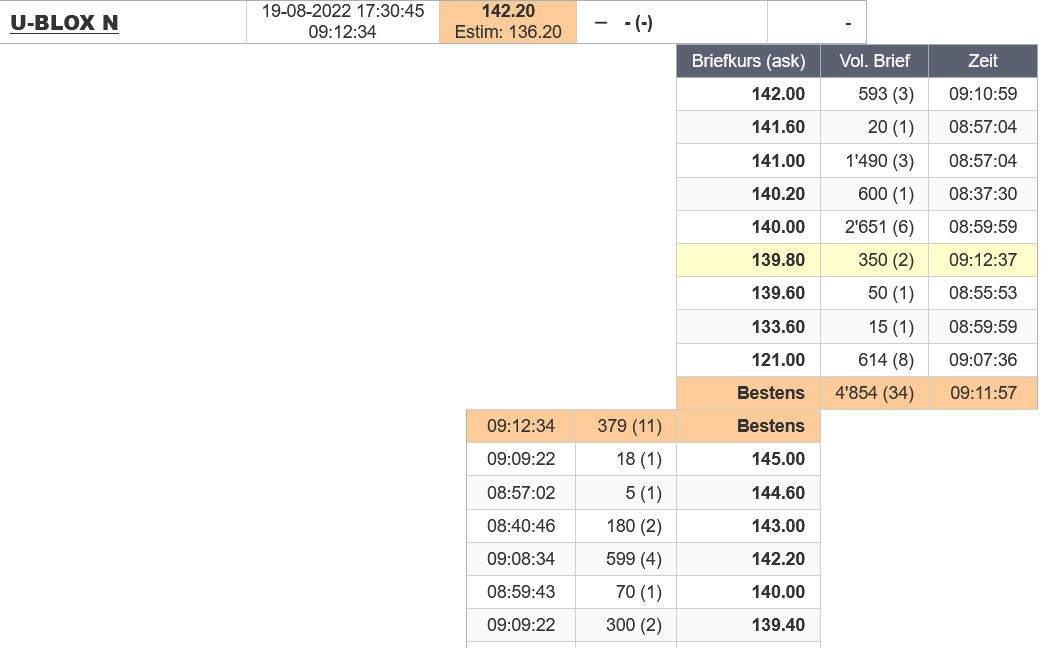
Task: Click Bestens in the ask table
Action: (x=770, y=393)
